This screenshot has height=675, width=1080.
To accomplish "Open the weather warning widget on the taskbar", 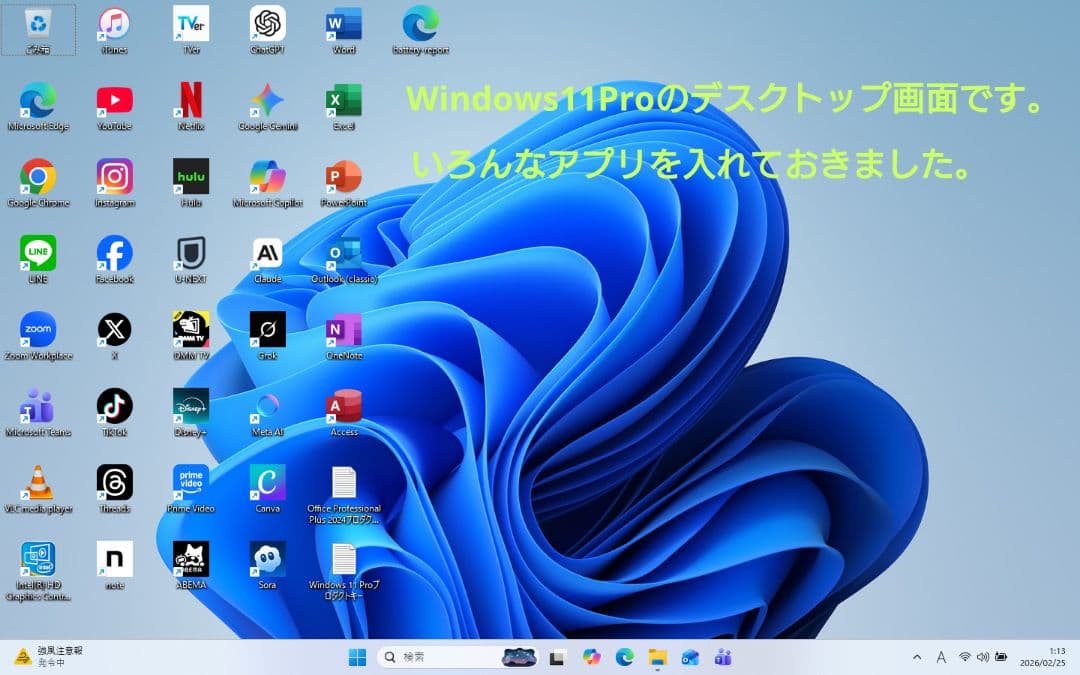I will 48,656.
